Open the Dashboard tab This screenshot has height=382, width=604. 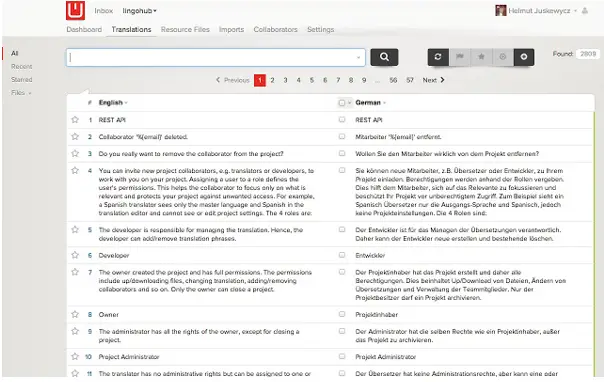(84, 30)
